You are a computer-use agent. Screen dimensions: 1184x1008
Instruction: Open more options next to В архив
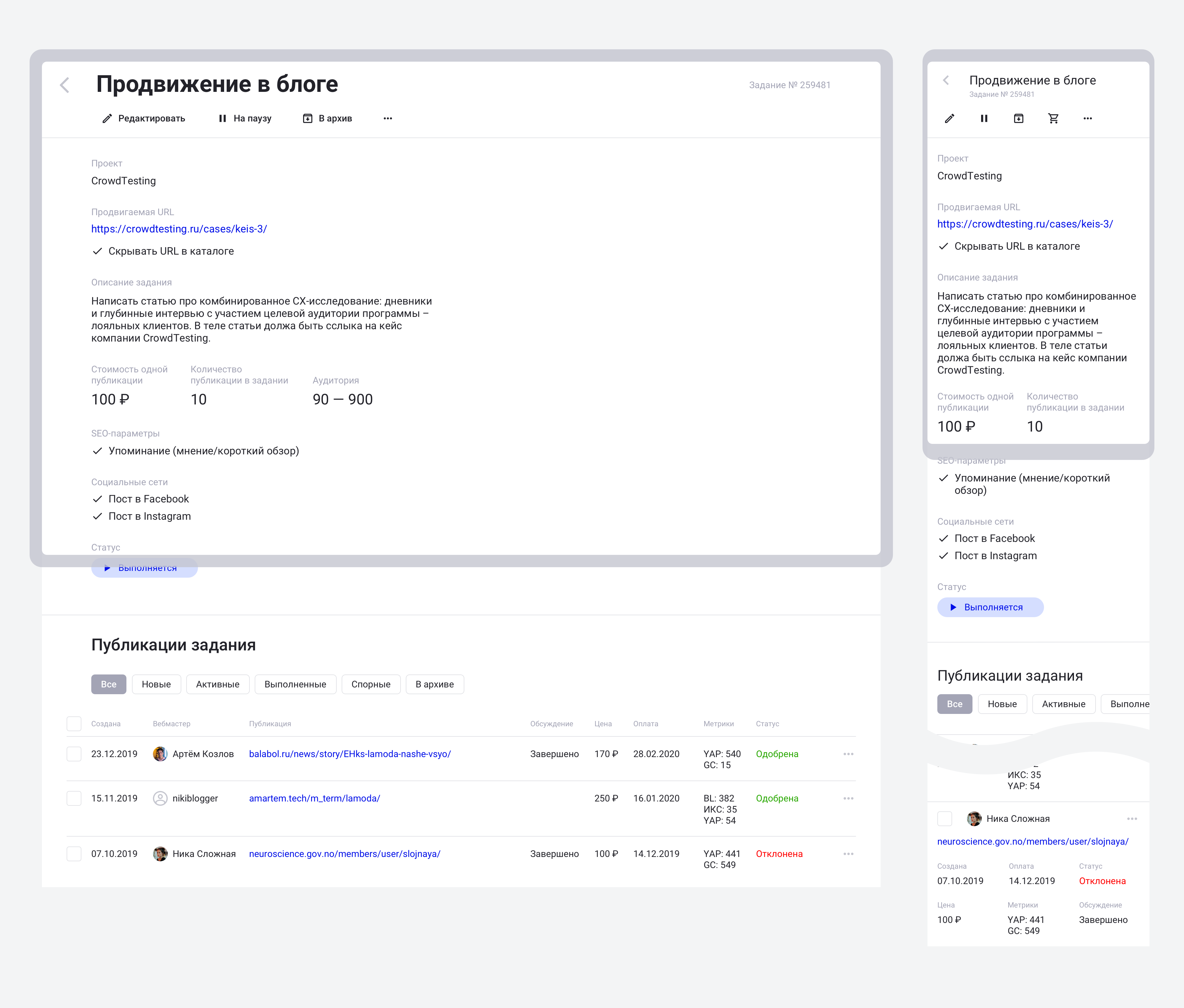point(388,118)
